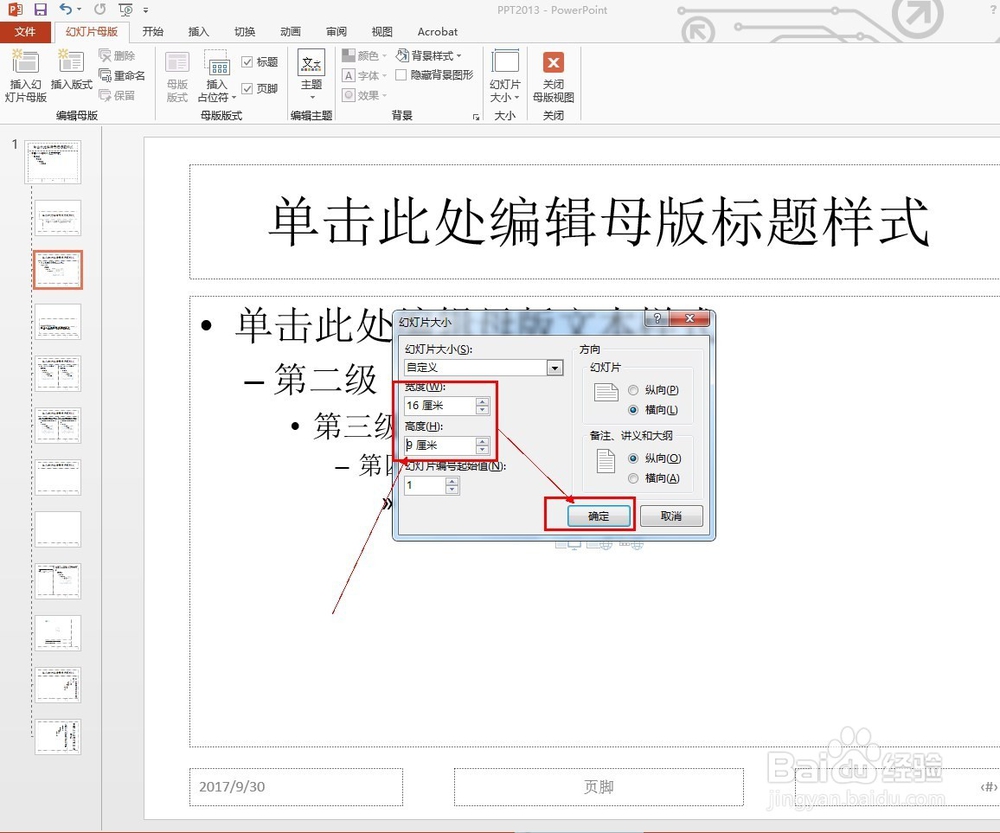Click the width field showing 16 厘米
1000x833 pixels.
click(x=440, y=405)
